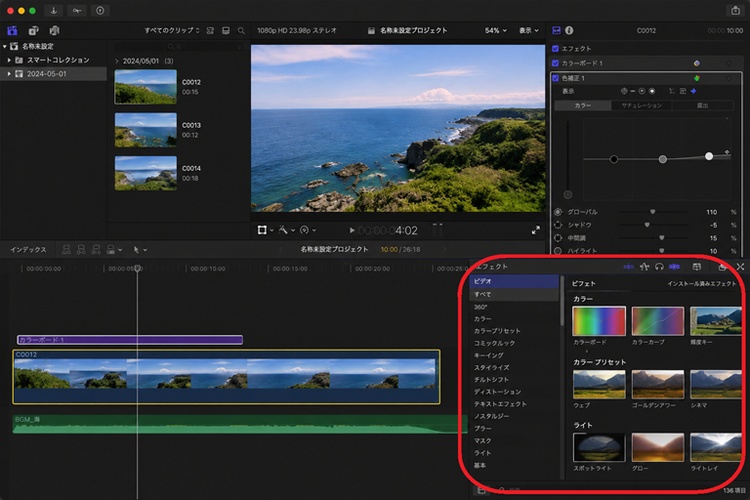Close the effects browser with the X icon
The width and height of the screenshot is (750, 500).
(x=740, y=267)
